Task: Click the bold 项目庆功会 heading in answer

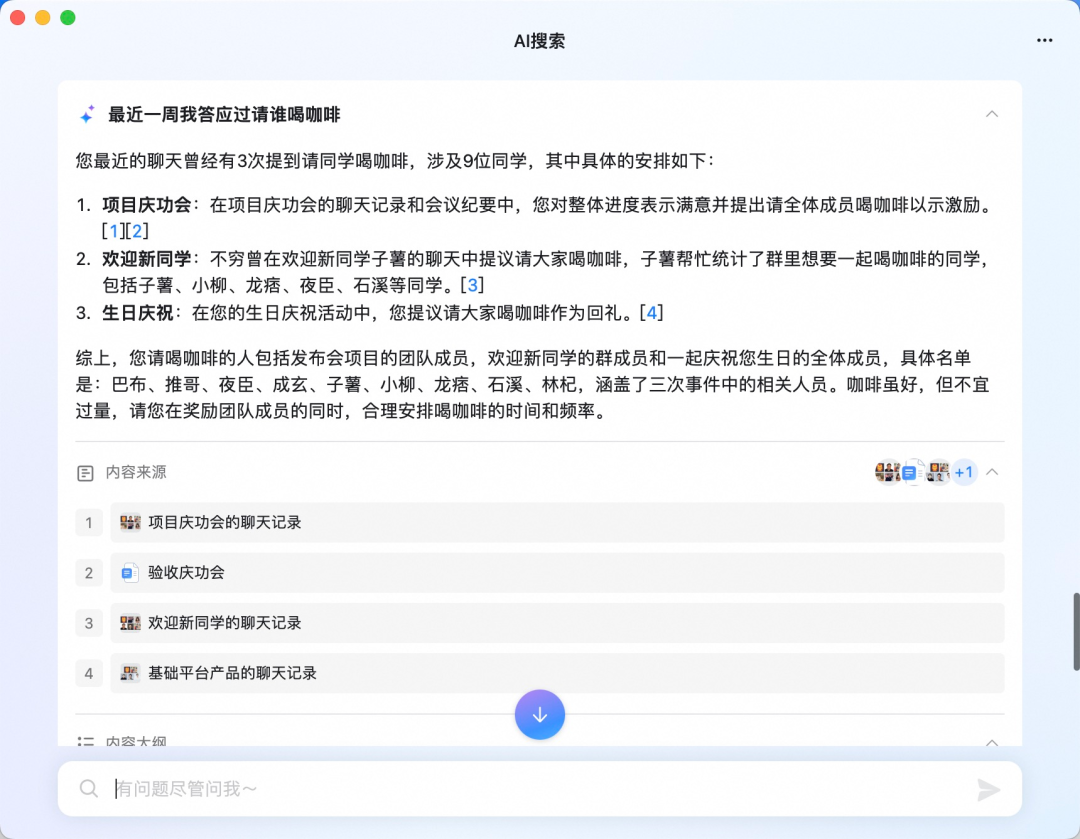Action: 147,205
